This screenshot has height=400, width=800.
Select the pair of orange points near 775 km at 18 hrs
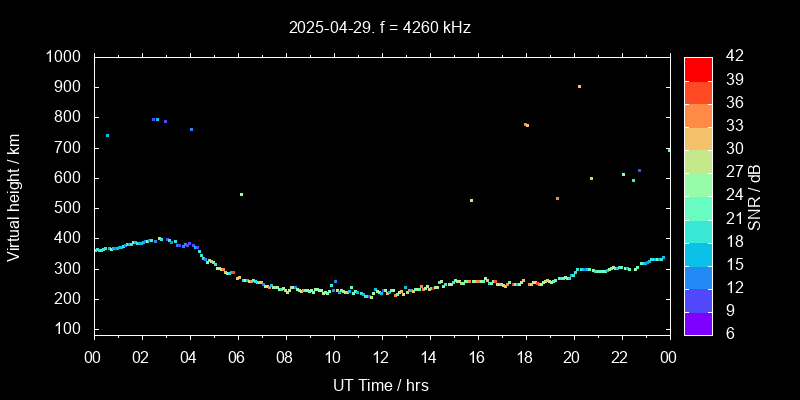pyautogui.click(x=526, y=125)
